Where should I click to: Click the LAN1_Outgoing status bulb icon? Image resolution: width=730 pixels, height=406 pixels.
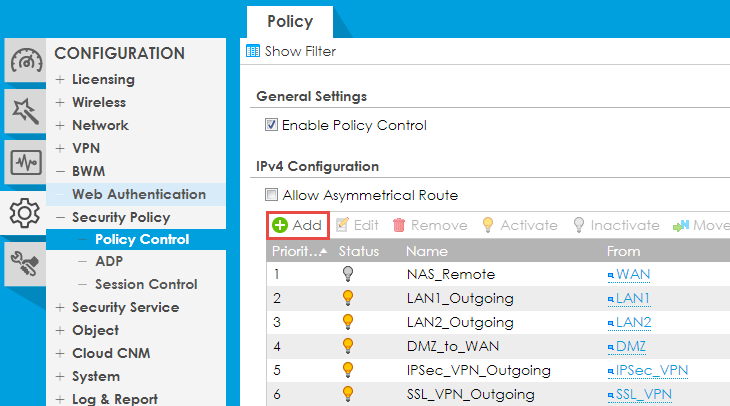(349, 298)
